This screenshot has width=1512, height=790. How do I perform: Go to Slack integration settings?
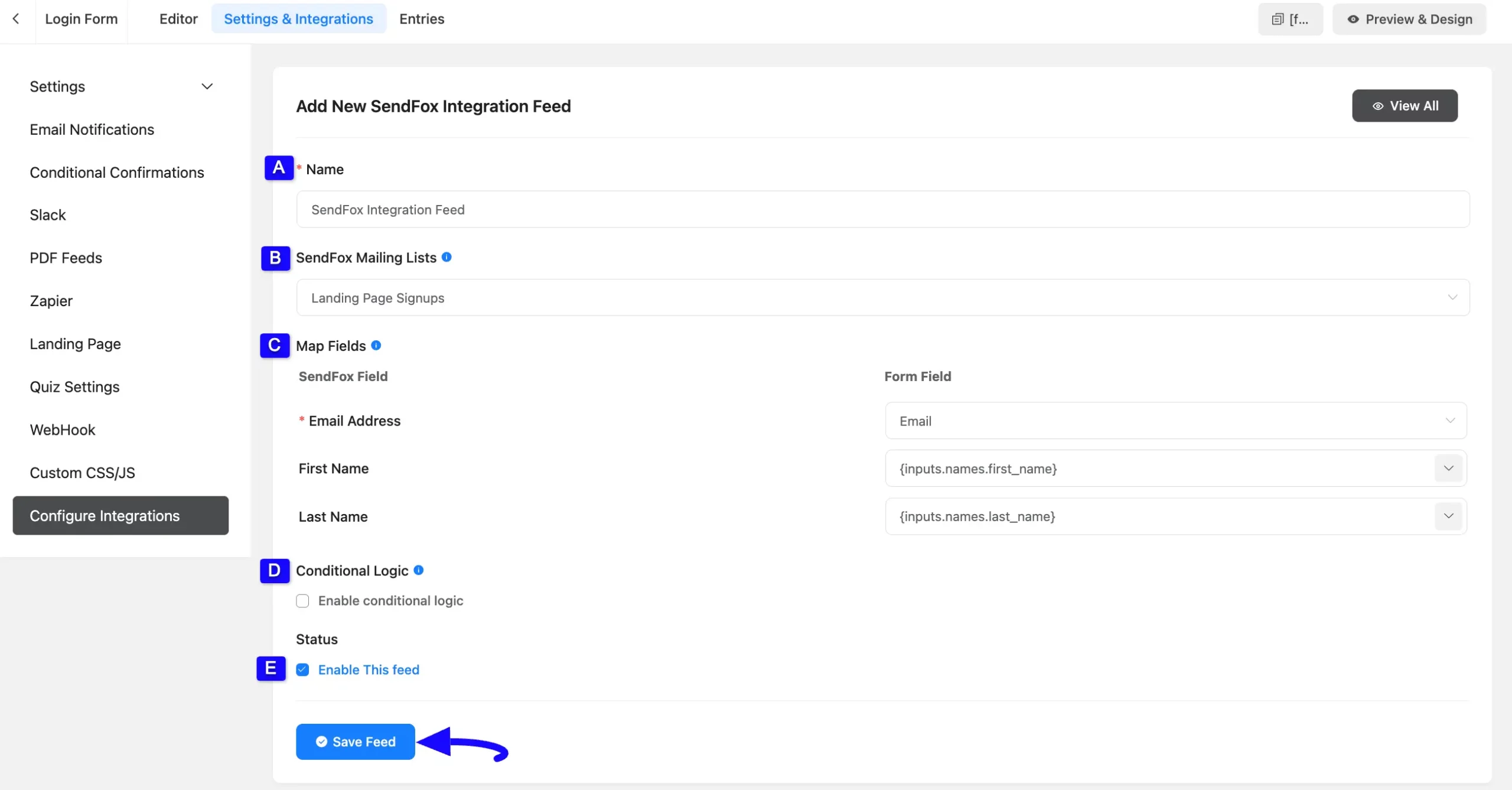[48, 215]
